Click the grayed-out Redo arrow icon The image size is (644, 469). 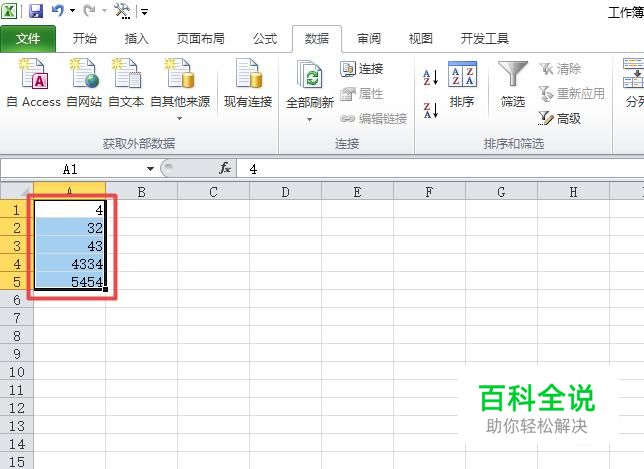[x=89, y=10]
